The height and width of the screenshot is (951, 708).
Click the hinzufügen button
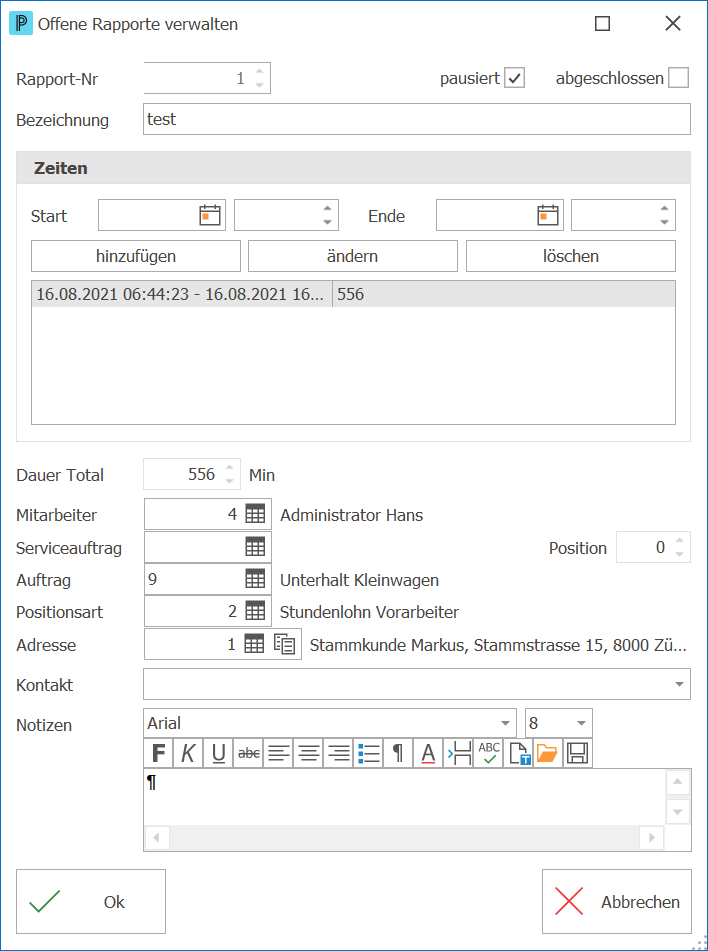(x=136, y=256)
